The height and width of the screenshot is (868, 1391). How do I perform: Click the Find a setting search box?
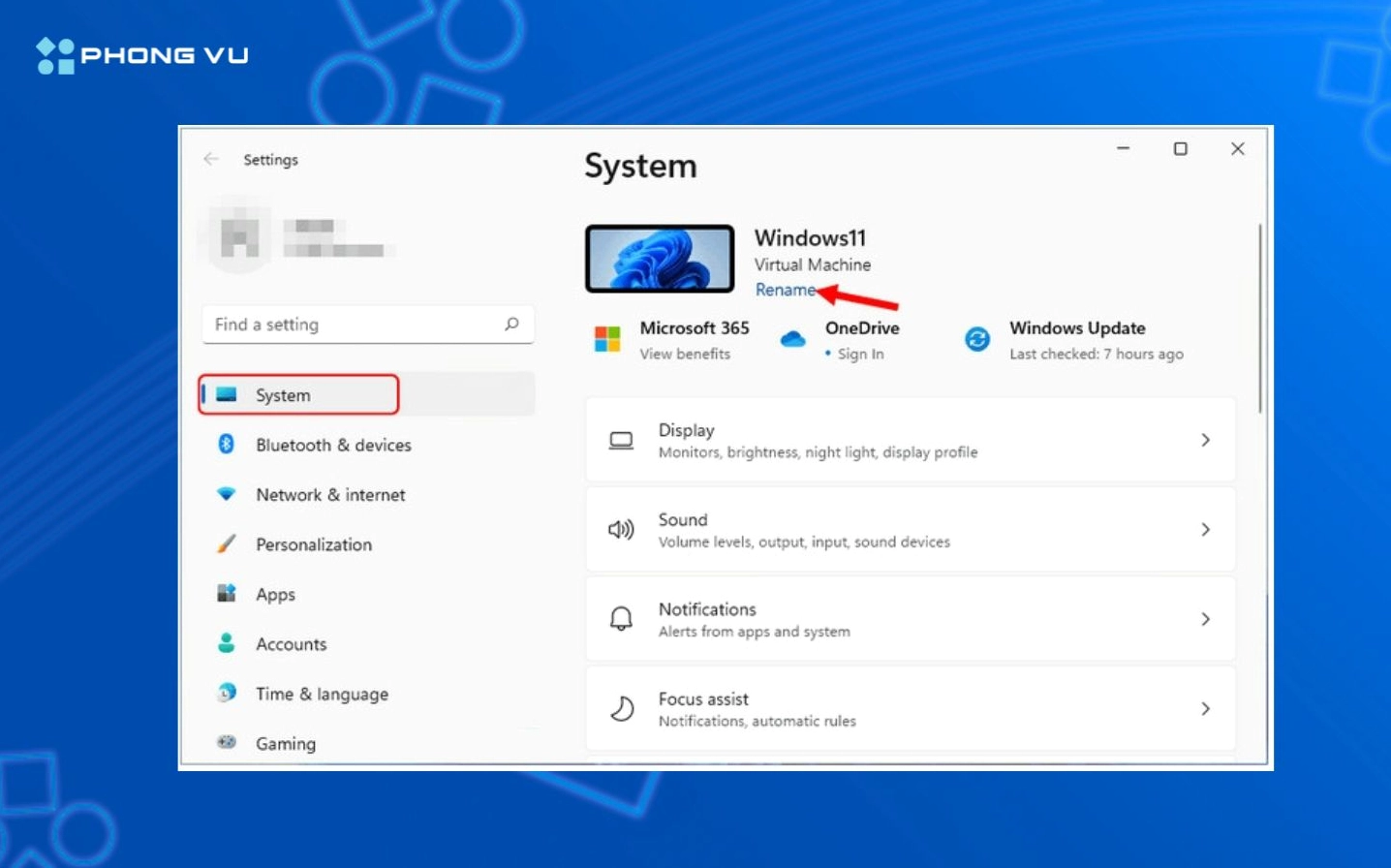[x=368, y=325]
